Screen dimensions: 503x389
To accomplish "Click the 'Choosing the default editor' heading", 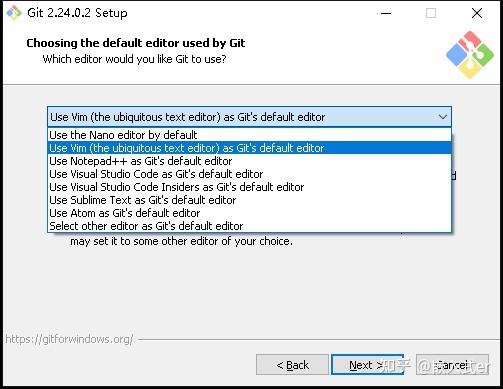I will click(136, 43).
